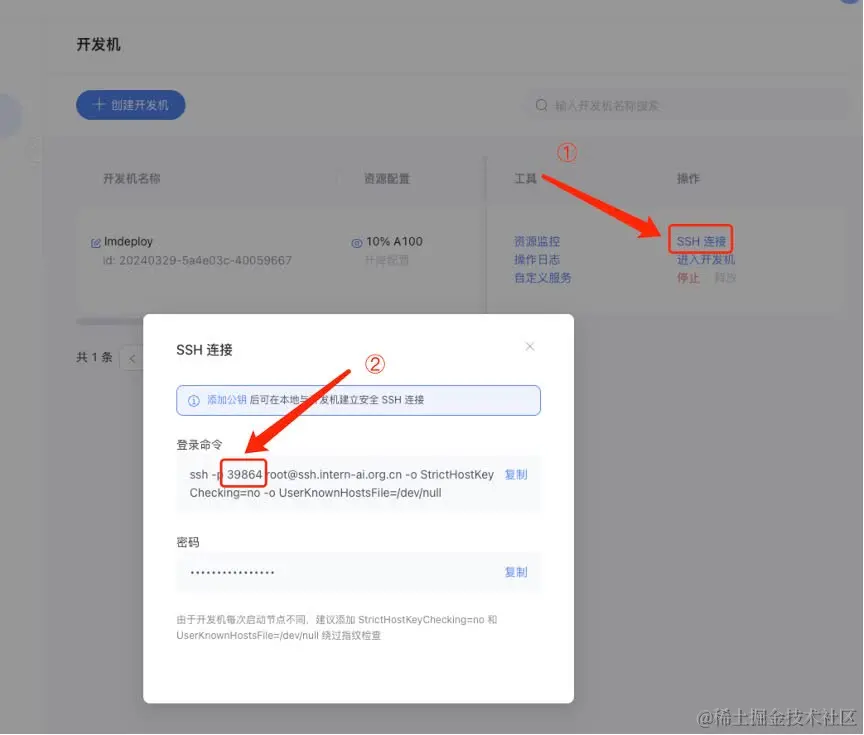Open 资源监控 for lmdeploy
864x735 pixels.
(x=537, y=241)
